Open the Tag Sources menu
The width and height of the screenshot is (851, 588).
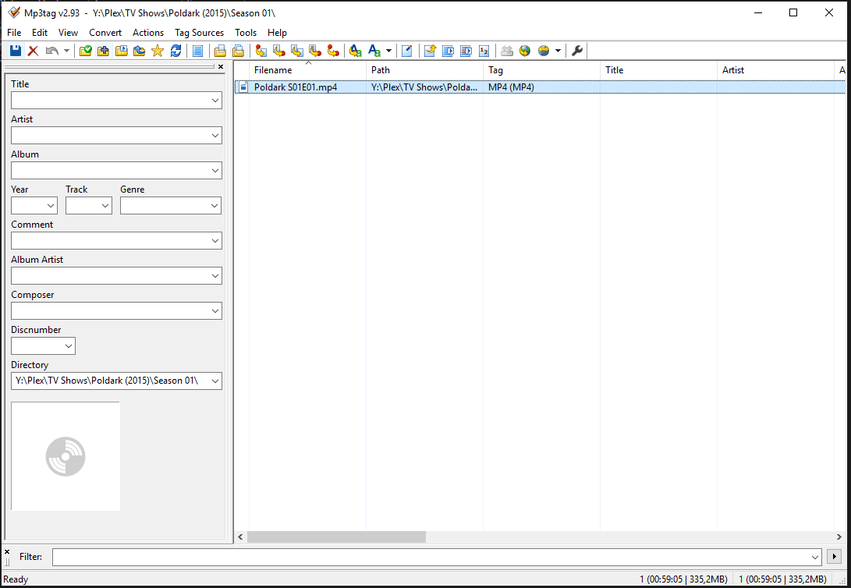tap(199, 33)
